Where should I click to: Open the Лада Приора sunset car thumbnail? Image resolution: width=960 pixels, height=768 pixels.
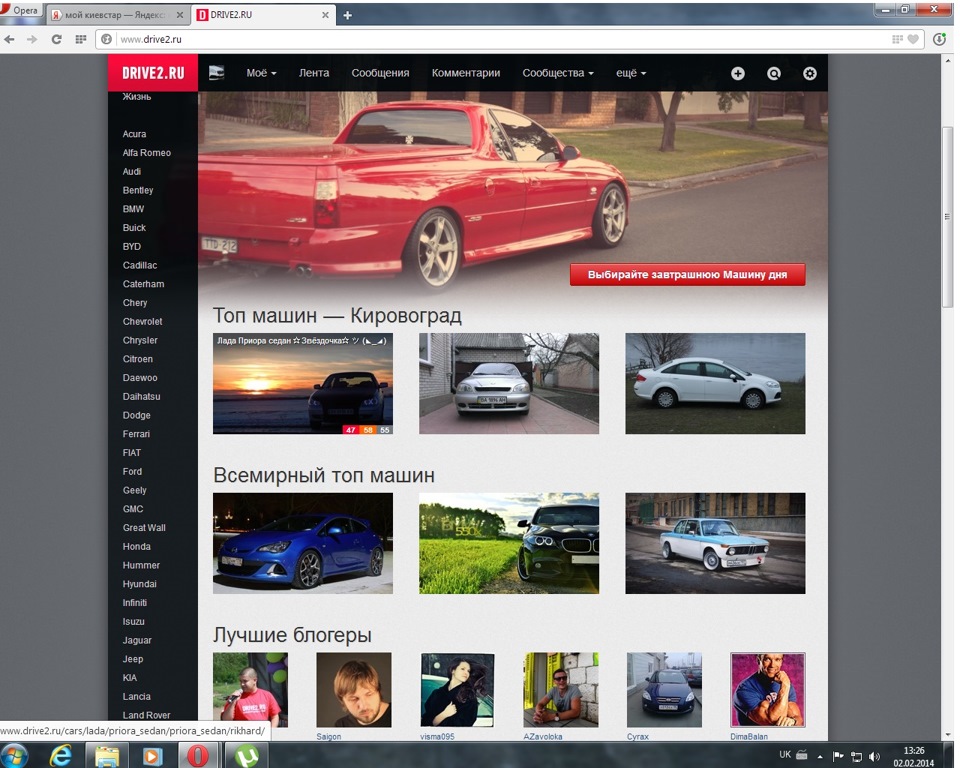point(302,383)
